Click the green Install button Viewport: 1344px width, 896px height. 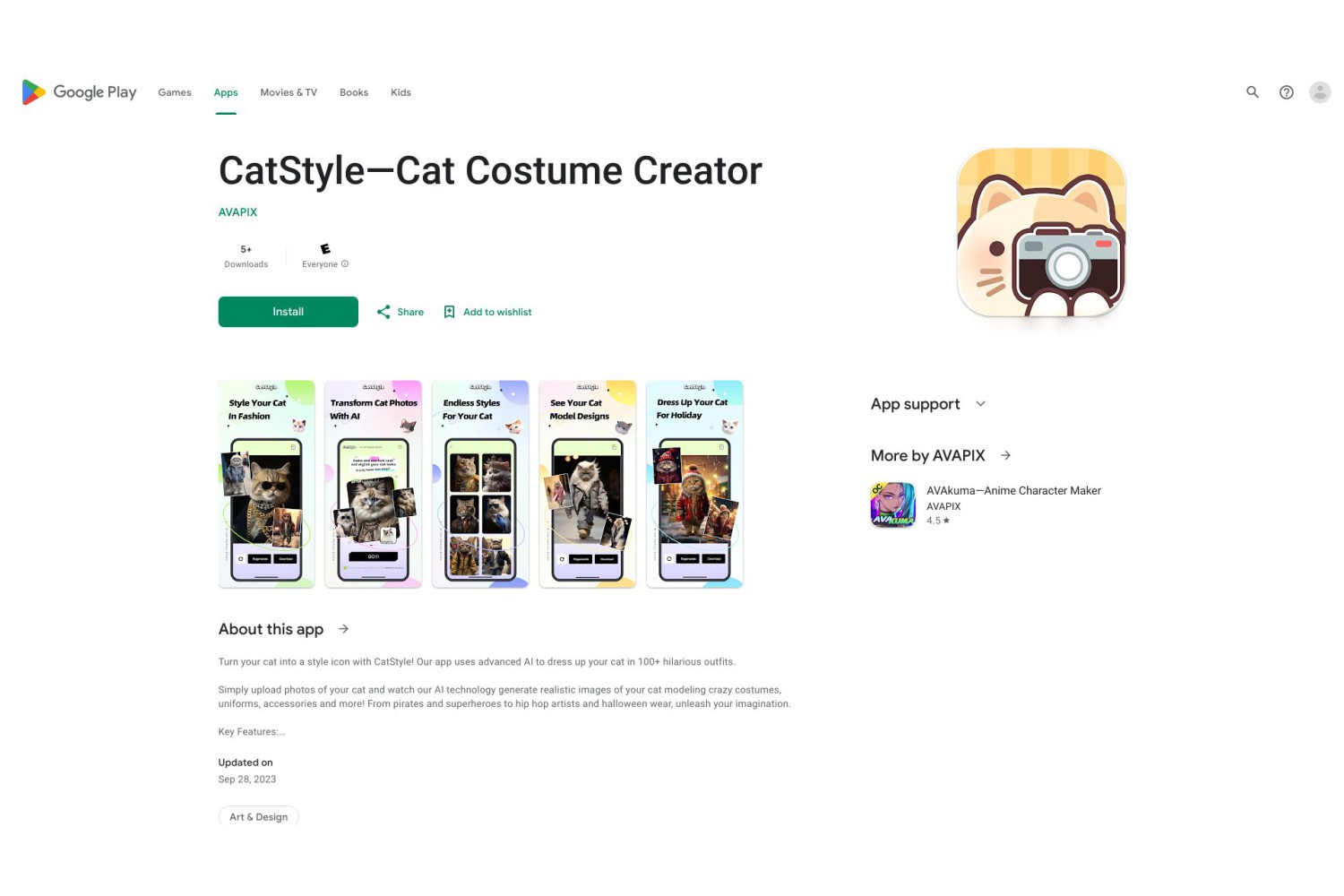[x=289, y=312]
